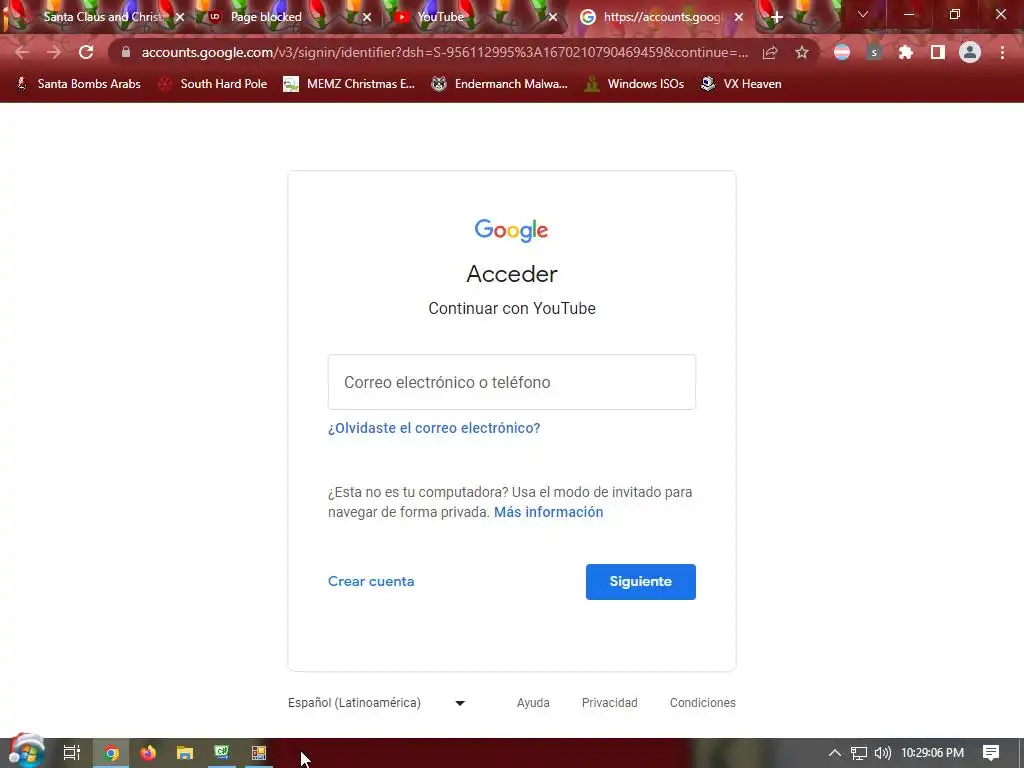Expand the Español (Latinoamérica) language dropdown
Screen dimensions: 1024x768
pos(377,703)
